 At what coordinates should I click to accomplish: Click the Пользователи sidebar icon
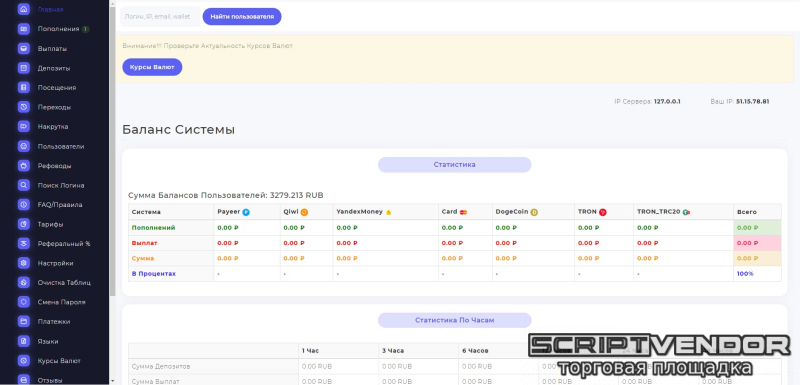click(x=23, y=146)
